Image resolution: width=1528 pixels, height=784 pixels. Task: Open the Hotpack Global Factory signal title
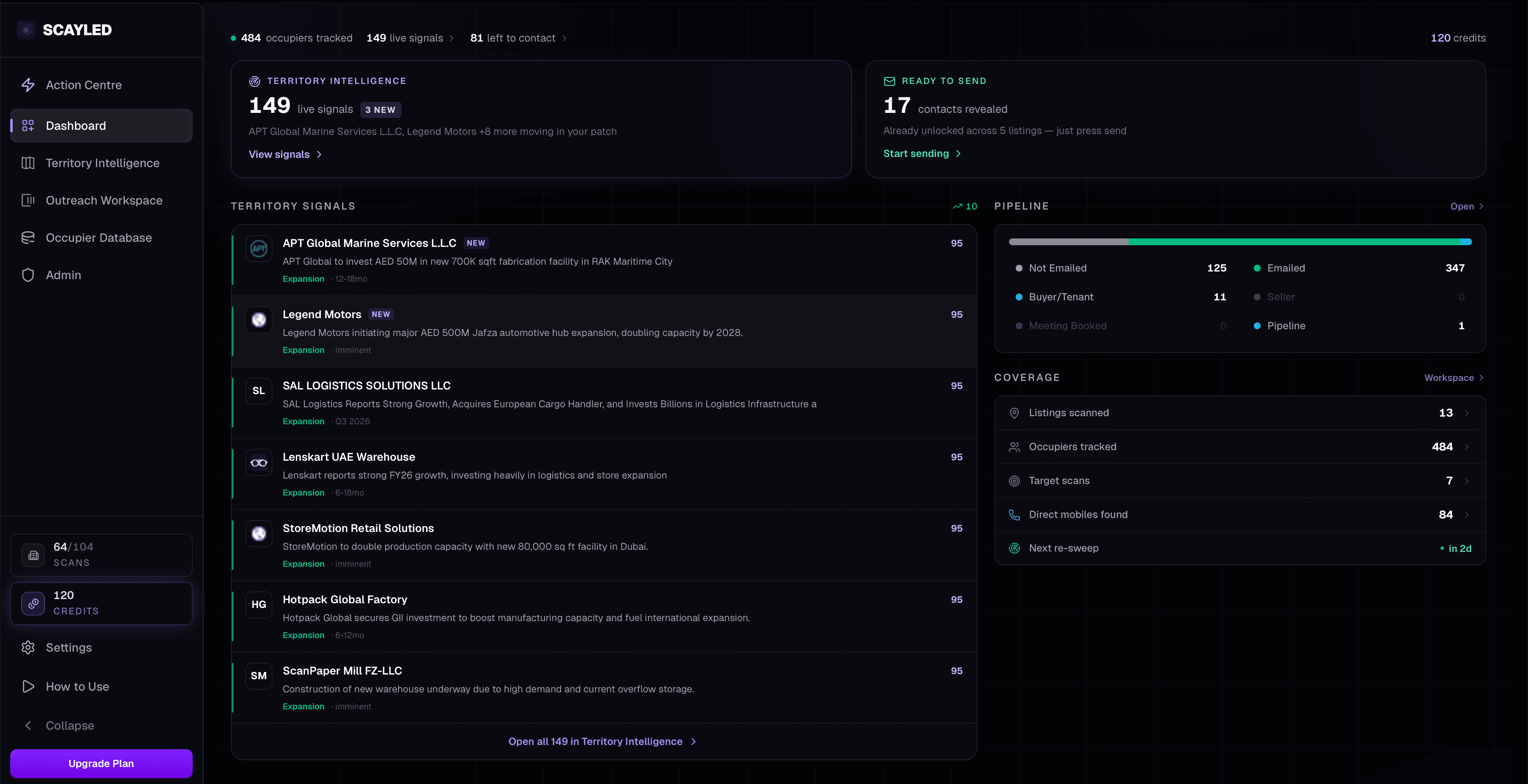(x=345, y=599)
